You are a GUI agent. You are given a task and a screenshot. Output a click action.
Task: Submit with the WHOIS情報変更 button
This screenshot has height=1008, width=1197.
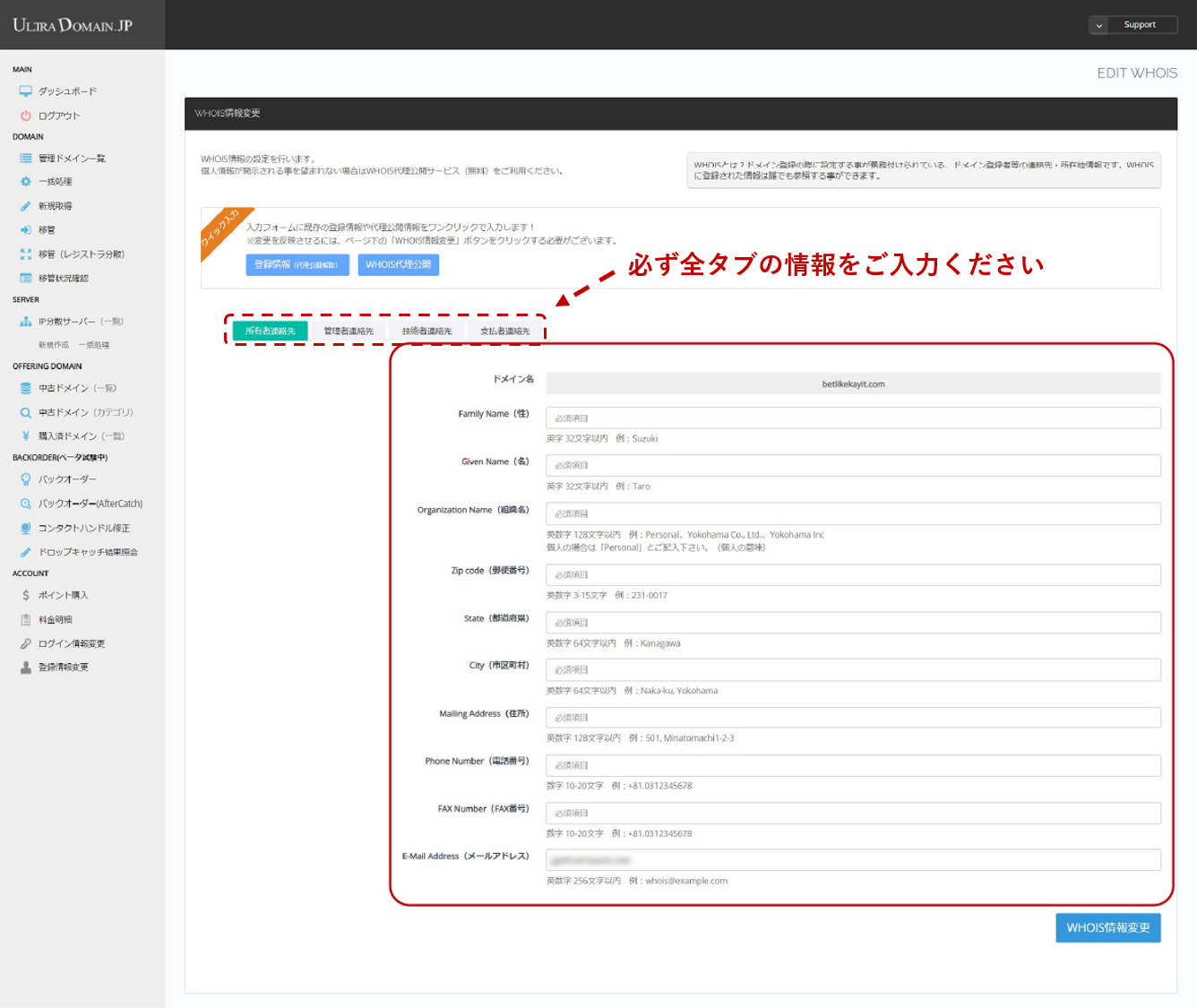click(x=1107, y=927)
